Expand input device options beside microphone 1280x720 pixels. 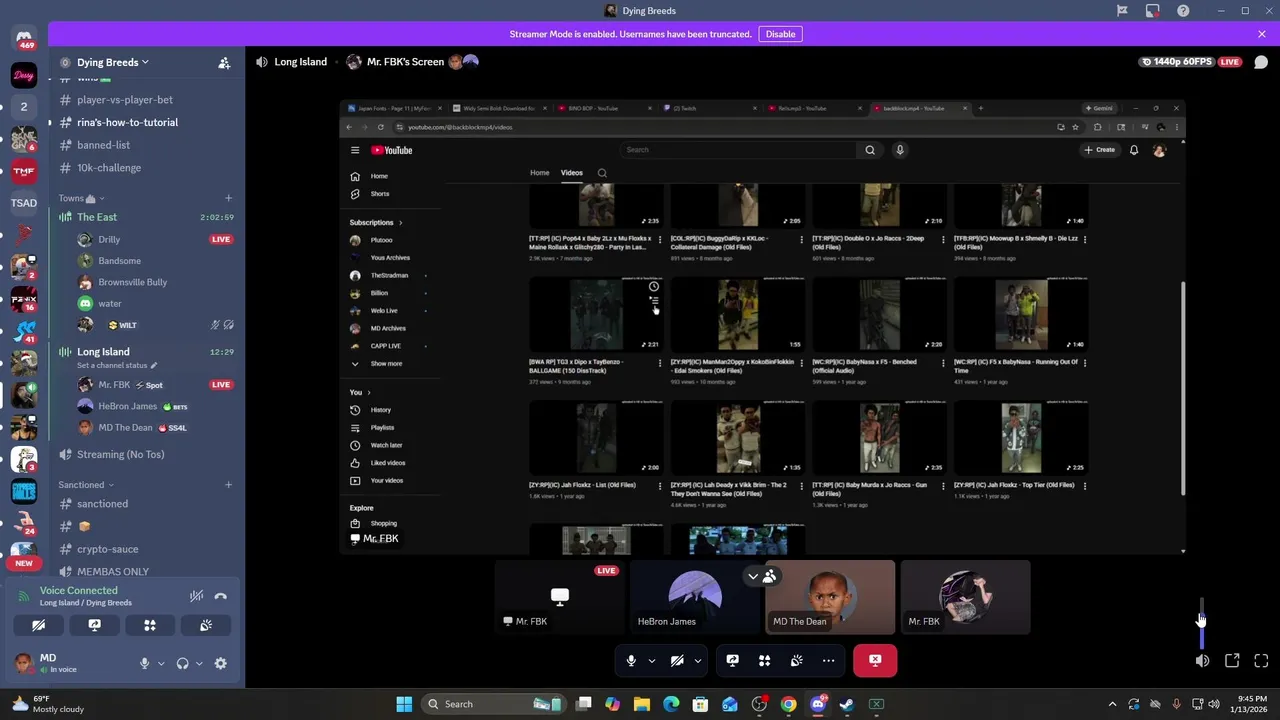160,663
